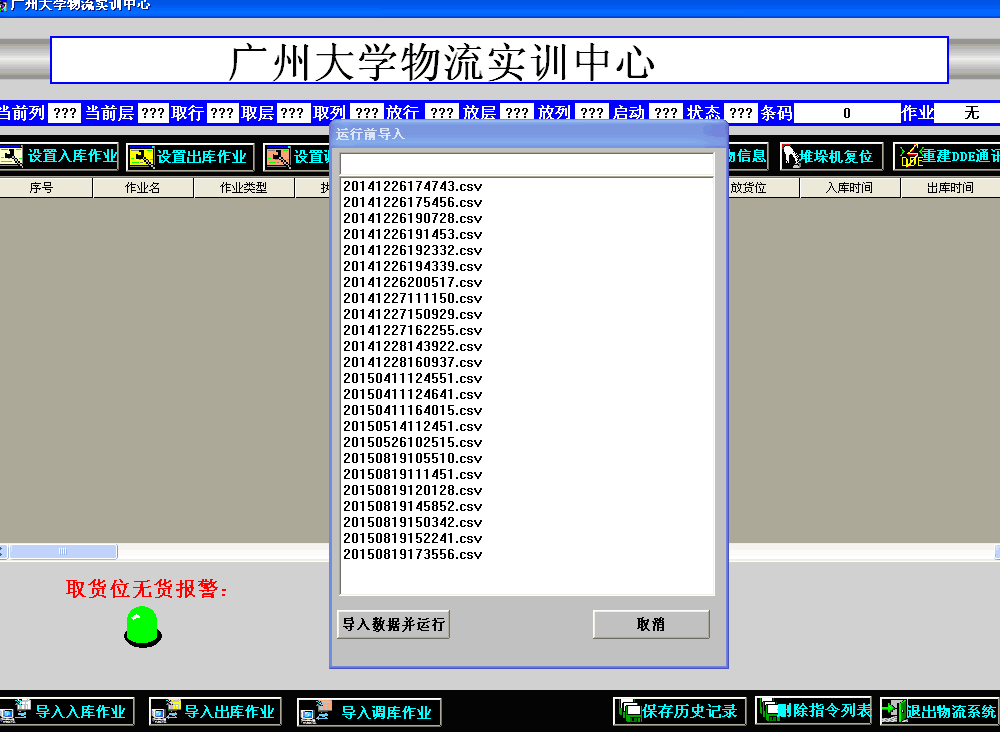The width and height of the screenshot is (1000, 732).
Task: Click the 导入出库作业 import icon
Action: point(166,712)
